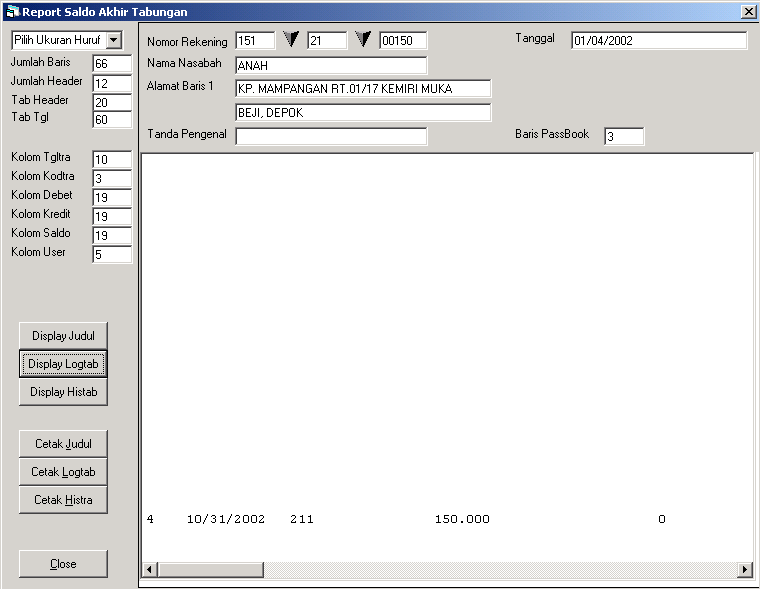Click the Kolom Saldo field
This screenshot has width=760, height=589.
pyautogui.click(x=112, y=235)
